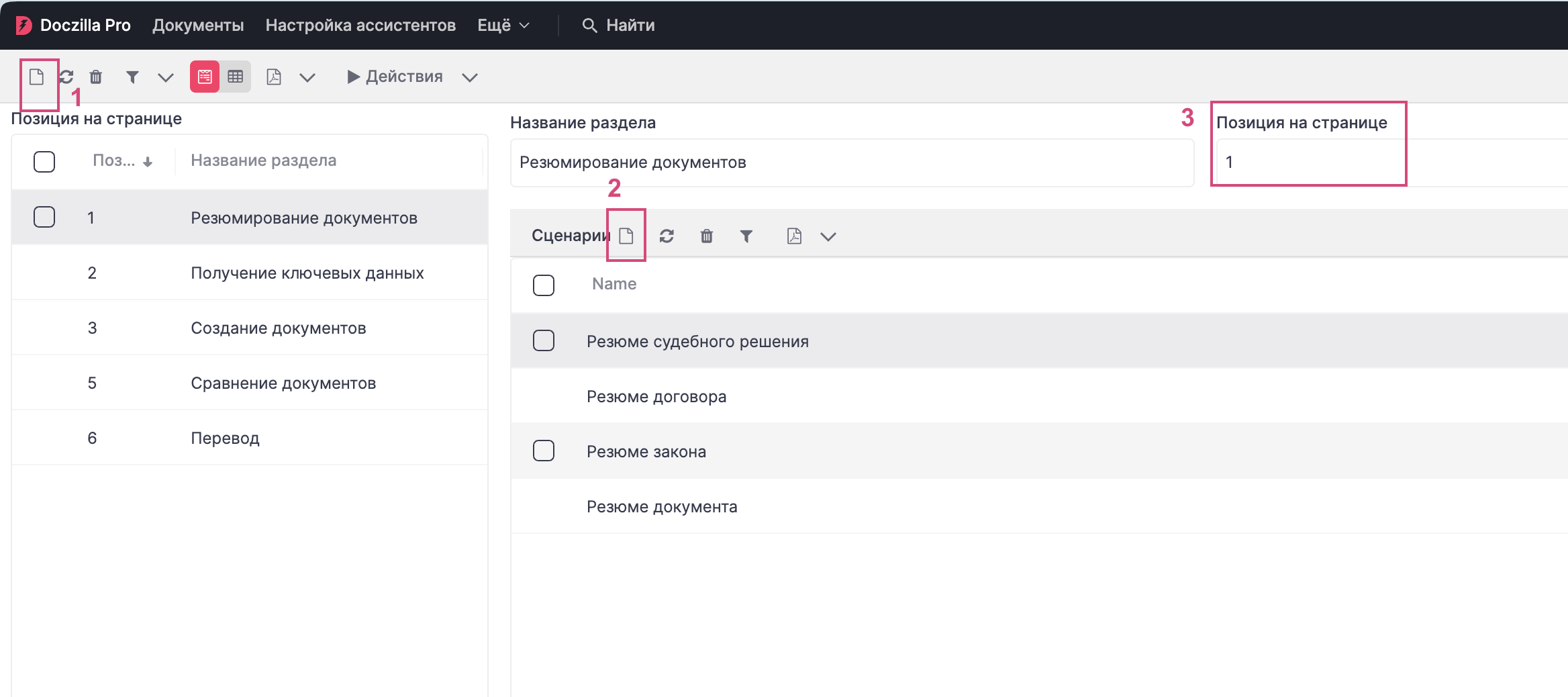Add new scenario with Сценарии document icon
This screenshot has width=1568, height=697.
pos(626,236)
